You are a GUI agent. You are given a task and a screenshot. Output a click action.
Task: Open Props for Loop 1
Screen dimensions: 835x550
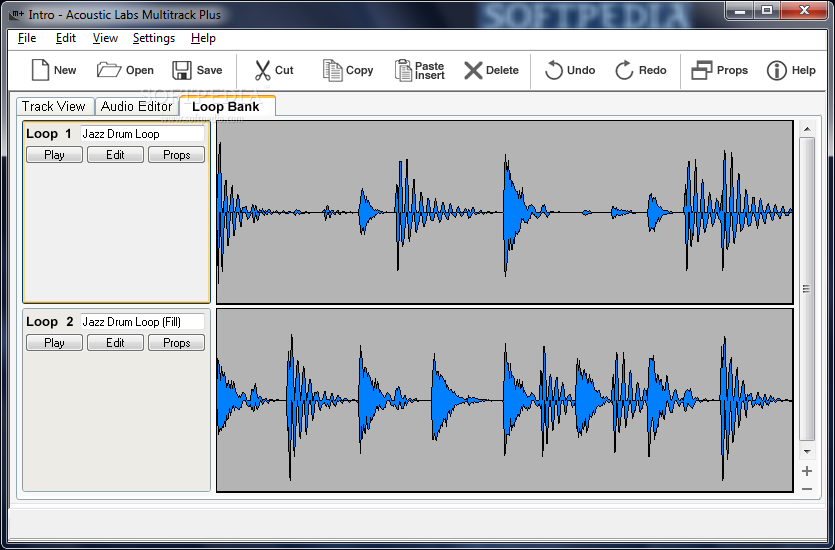(176, 155)
